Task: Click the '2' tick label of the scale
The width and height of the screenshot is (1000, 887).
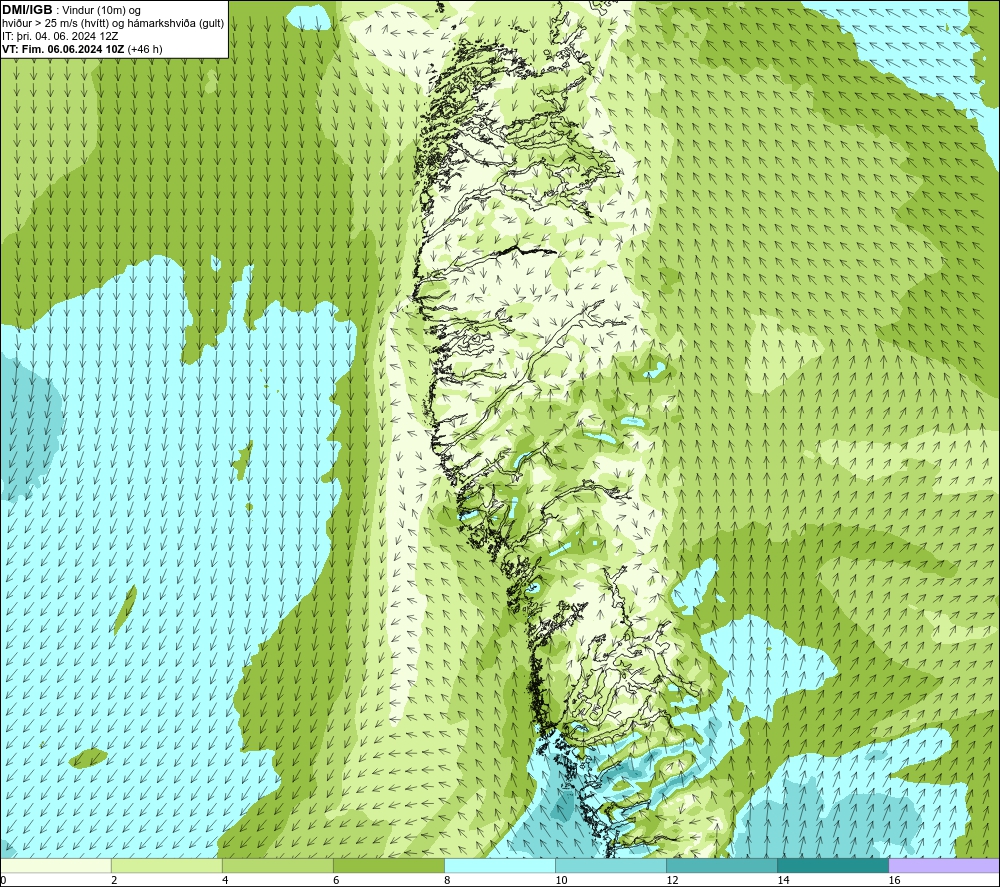Action: tap(114, 881)
